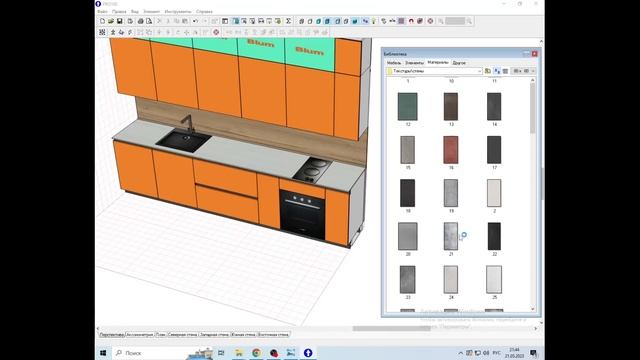Image resolution: width=640 pixels, height=360 pixels.
Task: Open Chrome from the taskbar
Action: (256, 353)
